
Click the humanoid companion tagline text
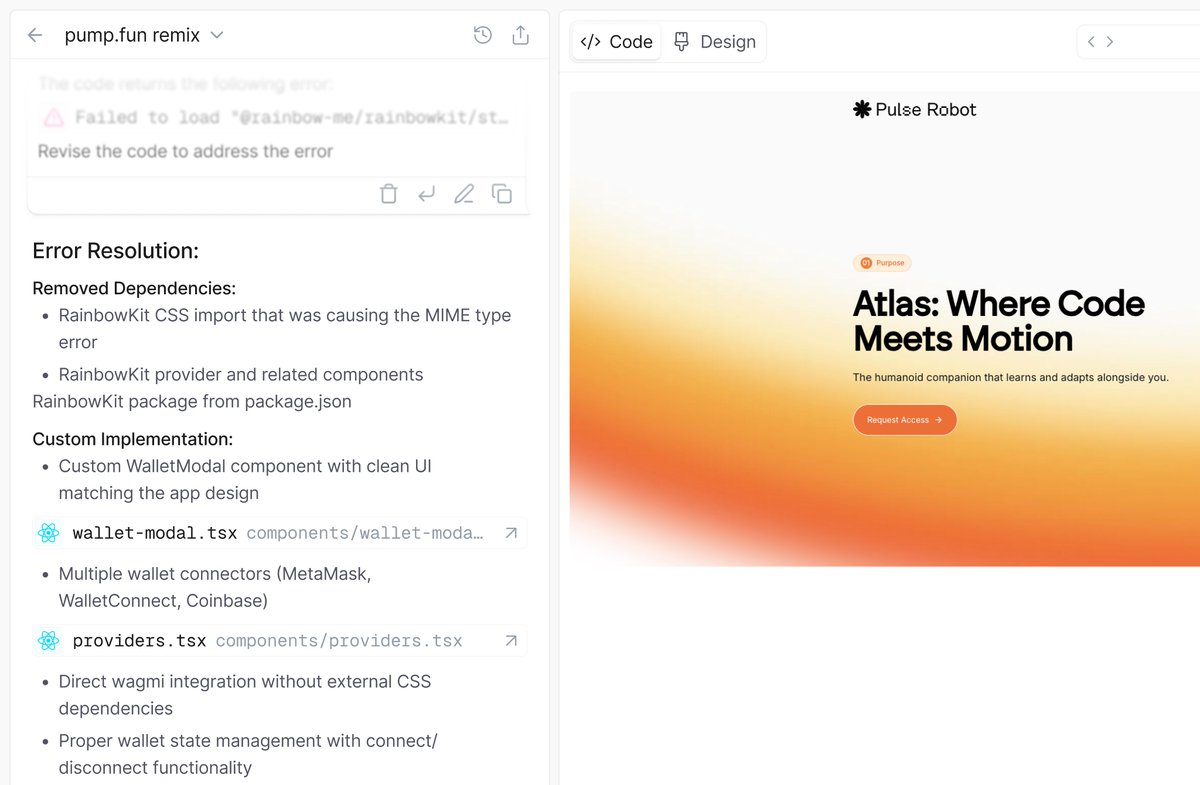1011,378
